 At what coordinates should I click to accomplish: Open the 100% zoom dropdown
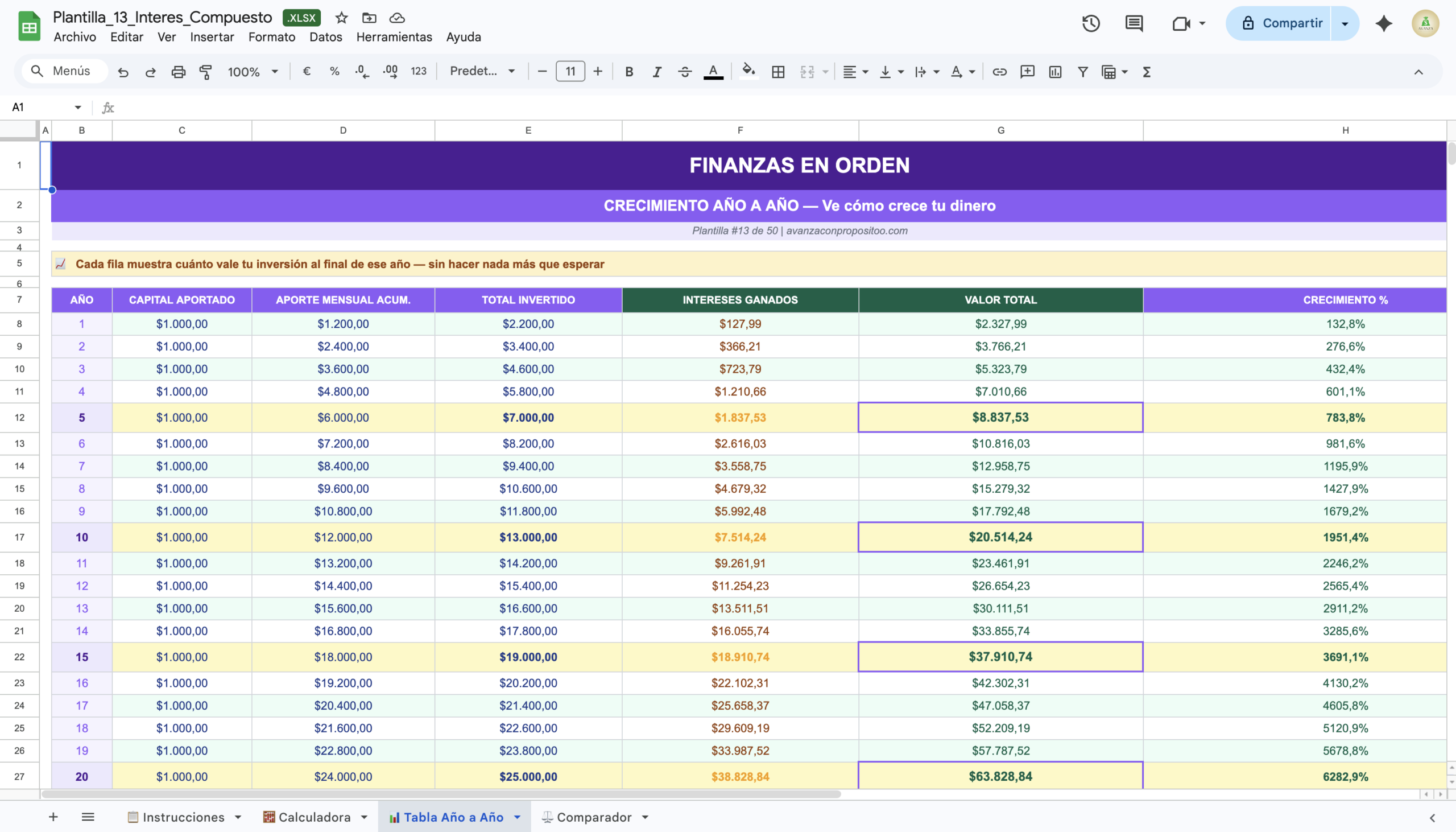pos(253,72)
